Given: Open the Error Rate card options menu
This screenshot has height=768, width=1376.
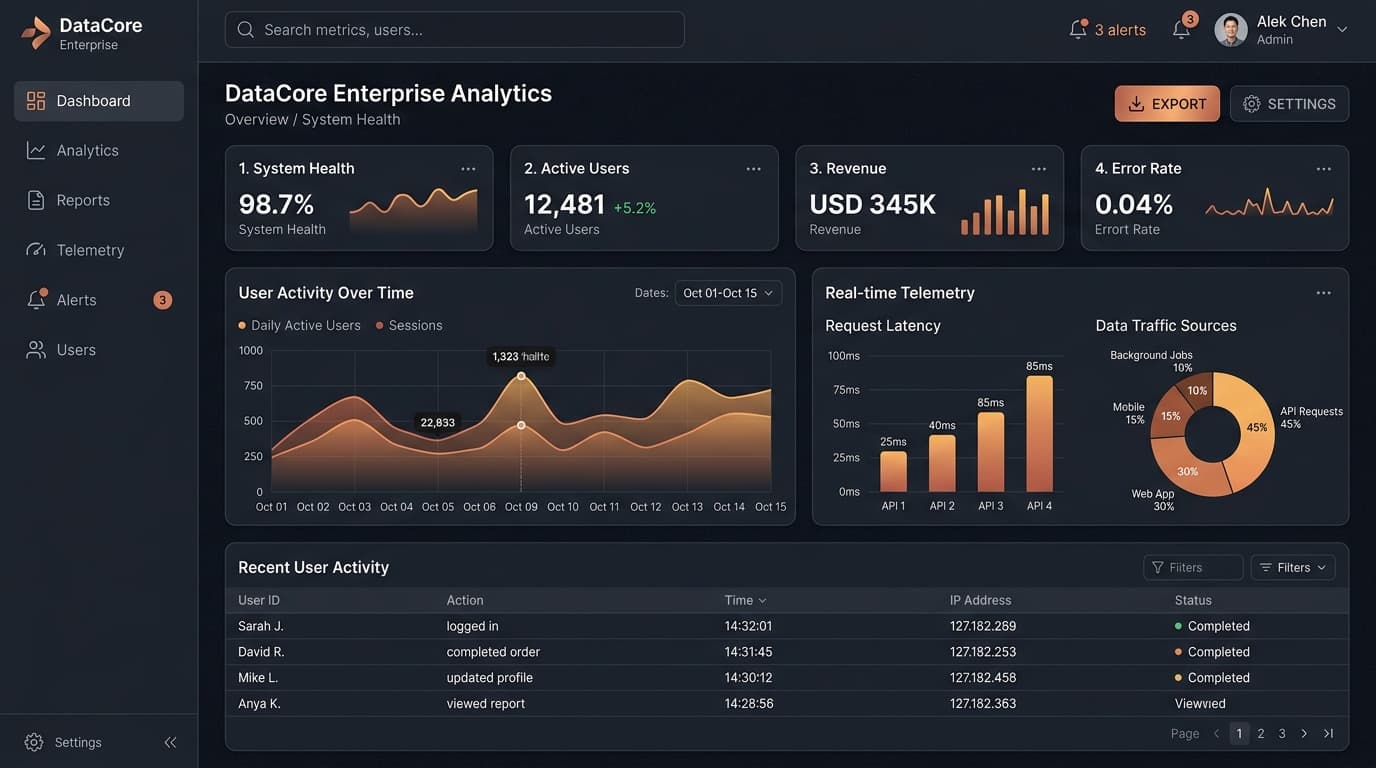Looking at the screenshot, I should [x=1324, y=169].
